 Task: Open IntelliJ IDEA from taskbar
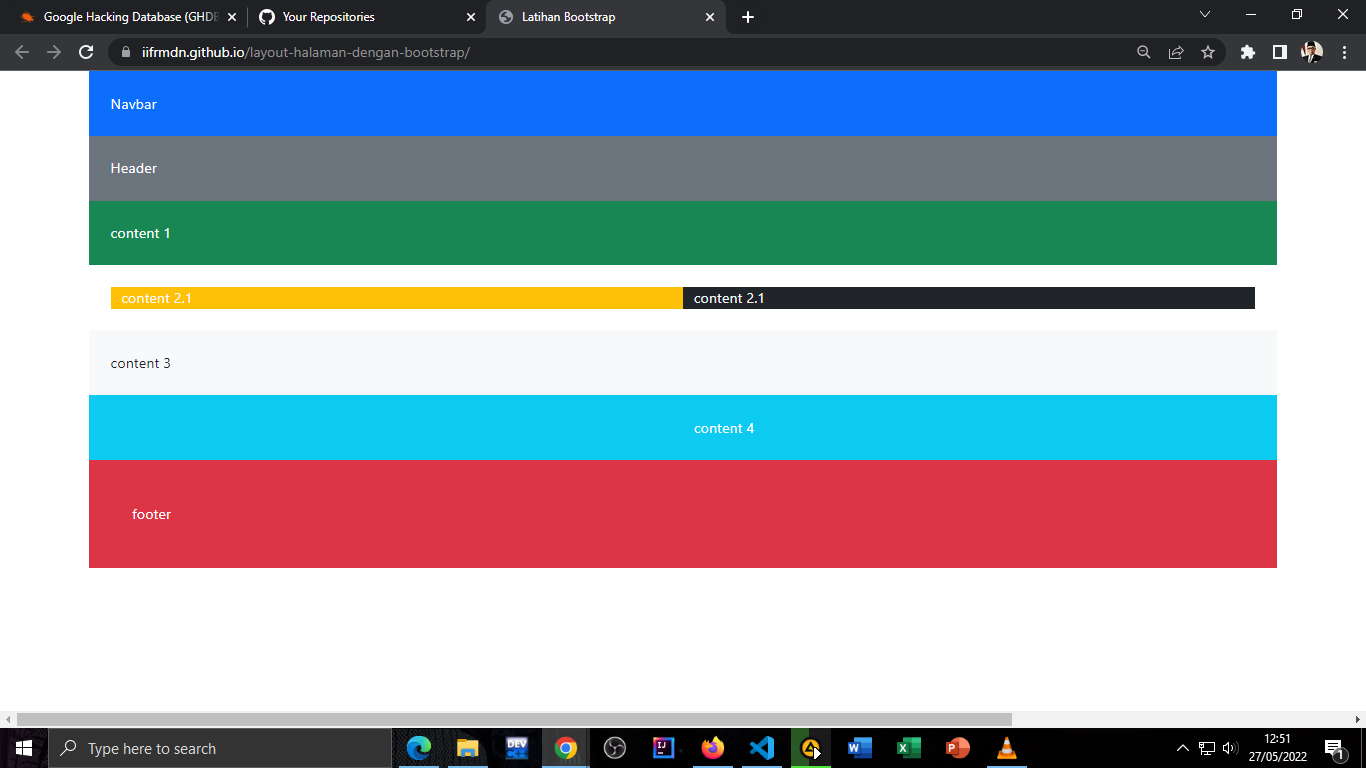[664, 748]
